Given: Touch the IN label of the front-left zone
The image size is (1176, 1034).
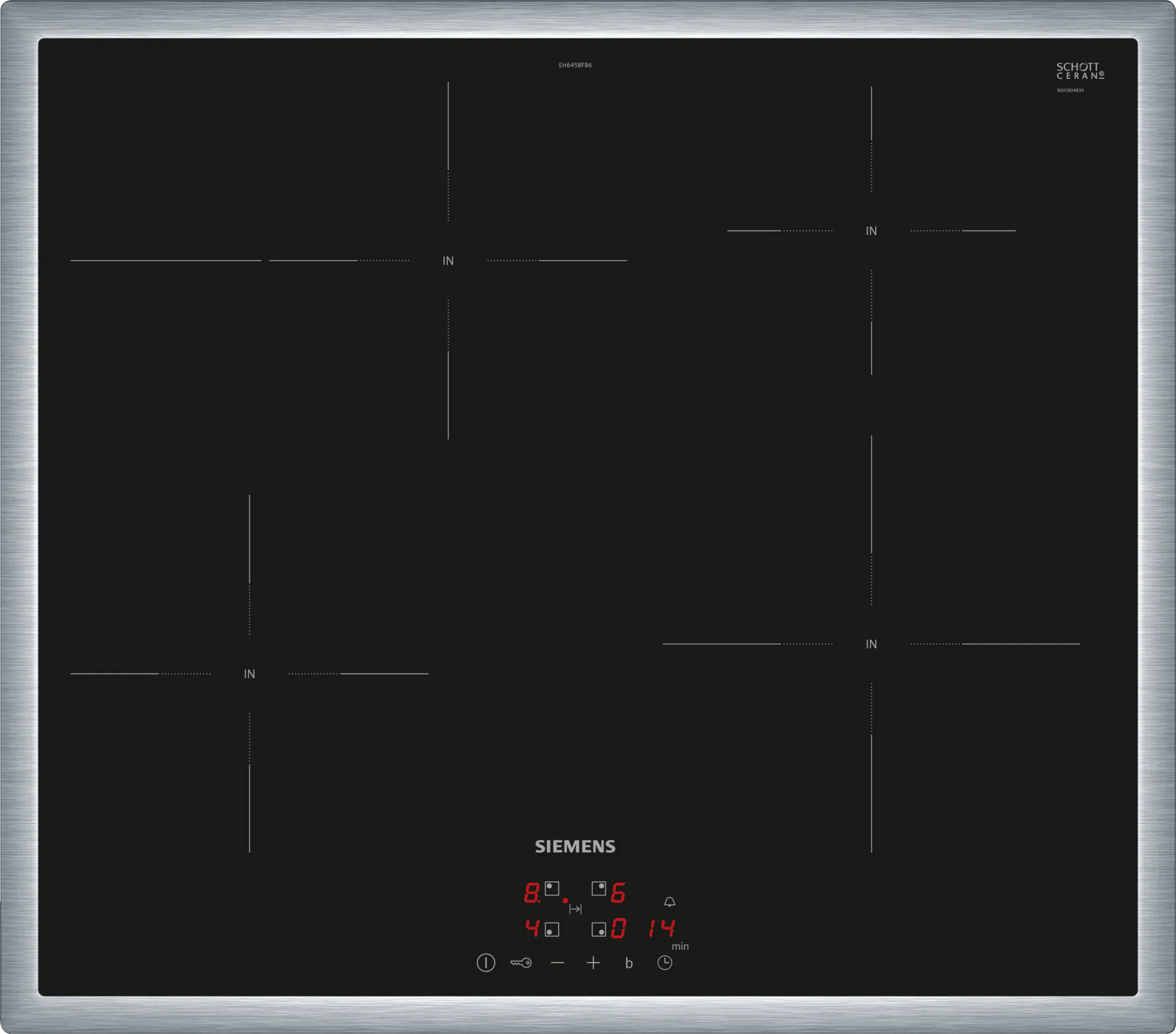Looking at the screenshot, I should 249,674.
